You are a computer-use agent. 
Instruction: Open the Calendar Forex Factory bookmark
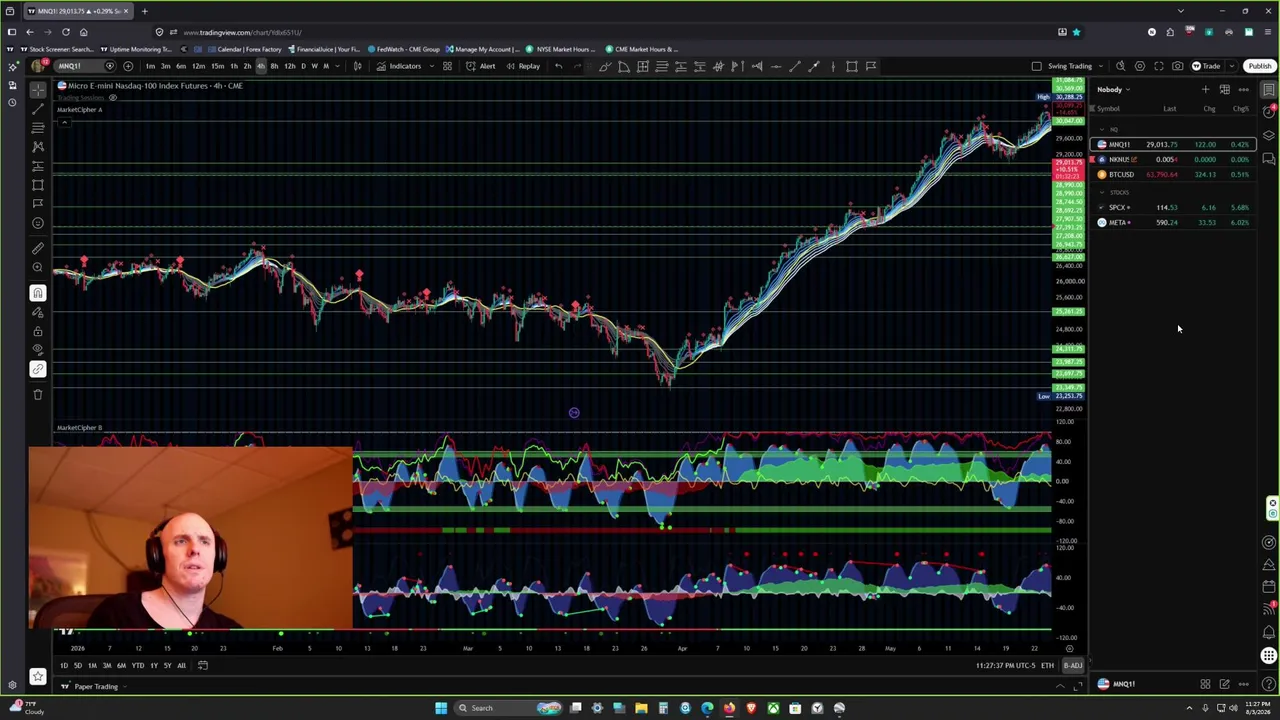[245, 49]
